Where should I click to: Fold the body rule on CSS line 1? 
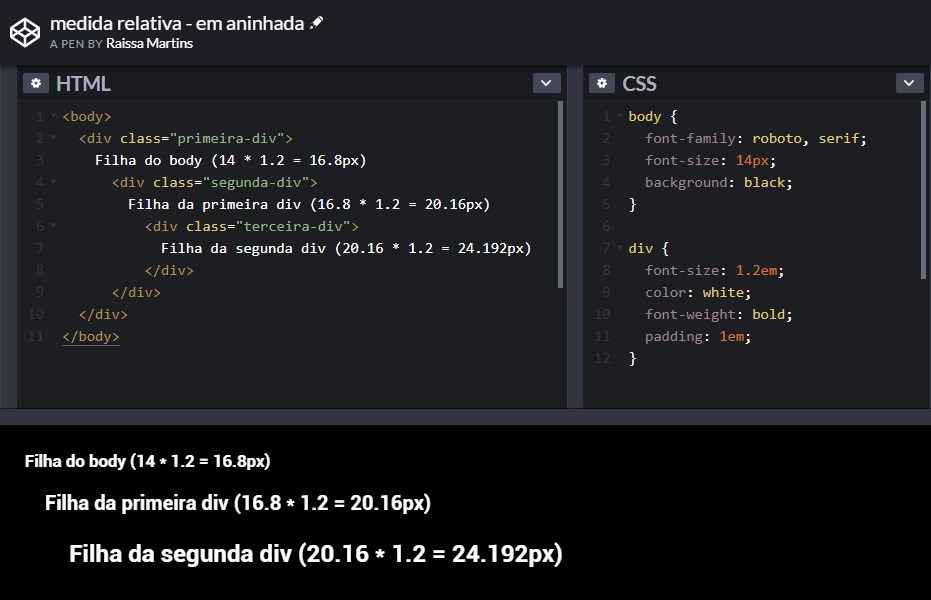620,116
